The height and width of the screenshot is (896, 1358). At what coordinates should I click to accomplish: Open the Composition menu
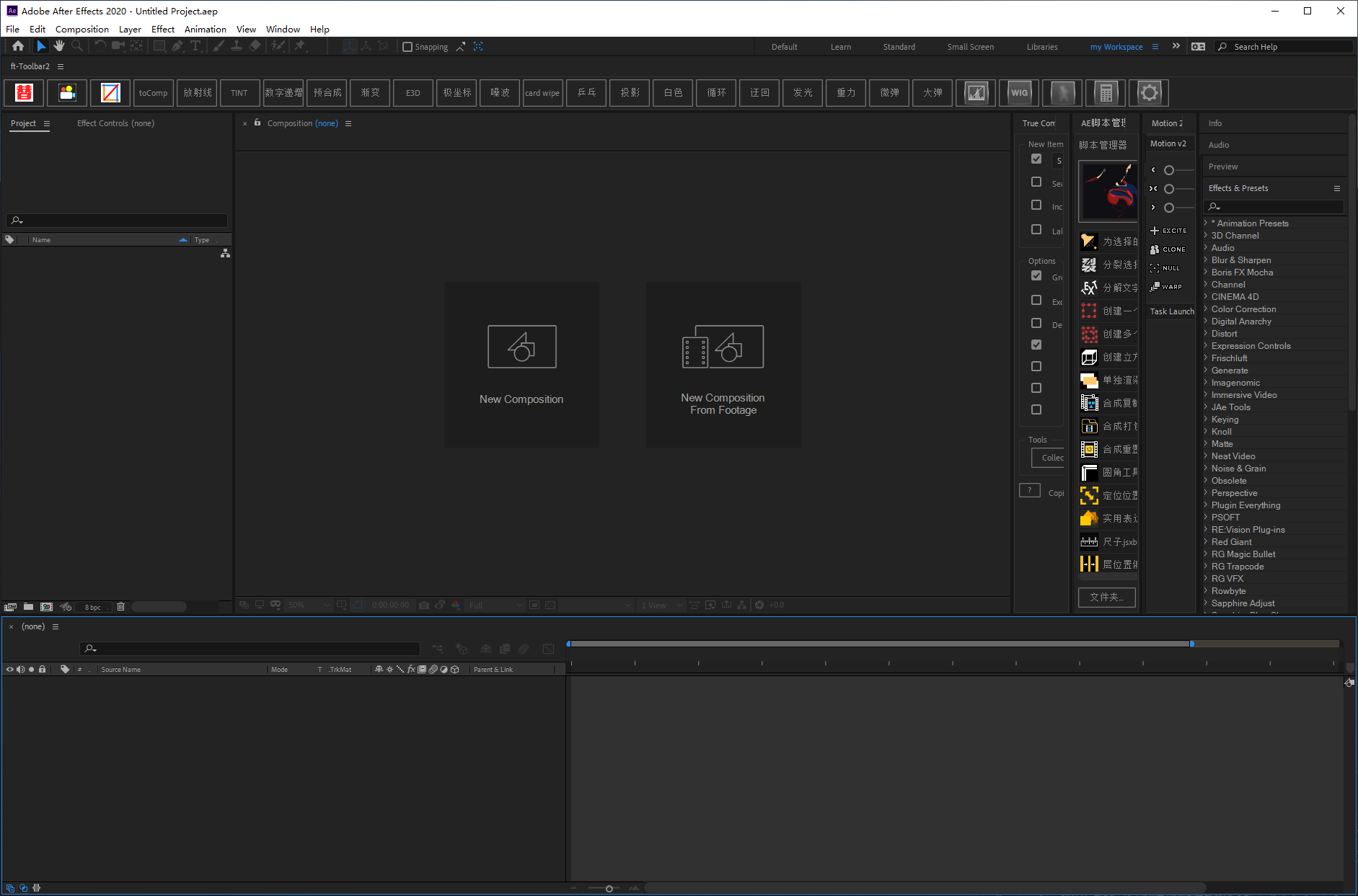pyautogui.click(x=82, y=30)
